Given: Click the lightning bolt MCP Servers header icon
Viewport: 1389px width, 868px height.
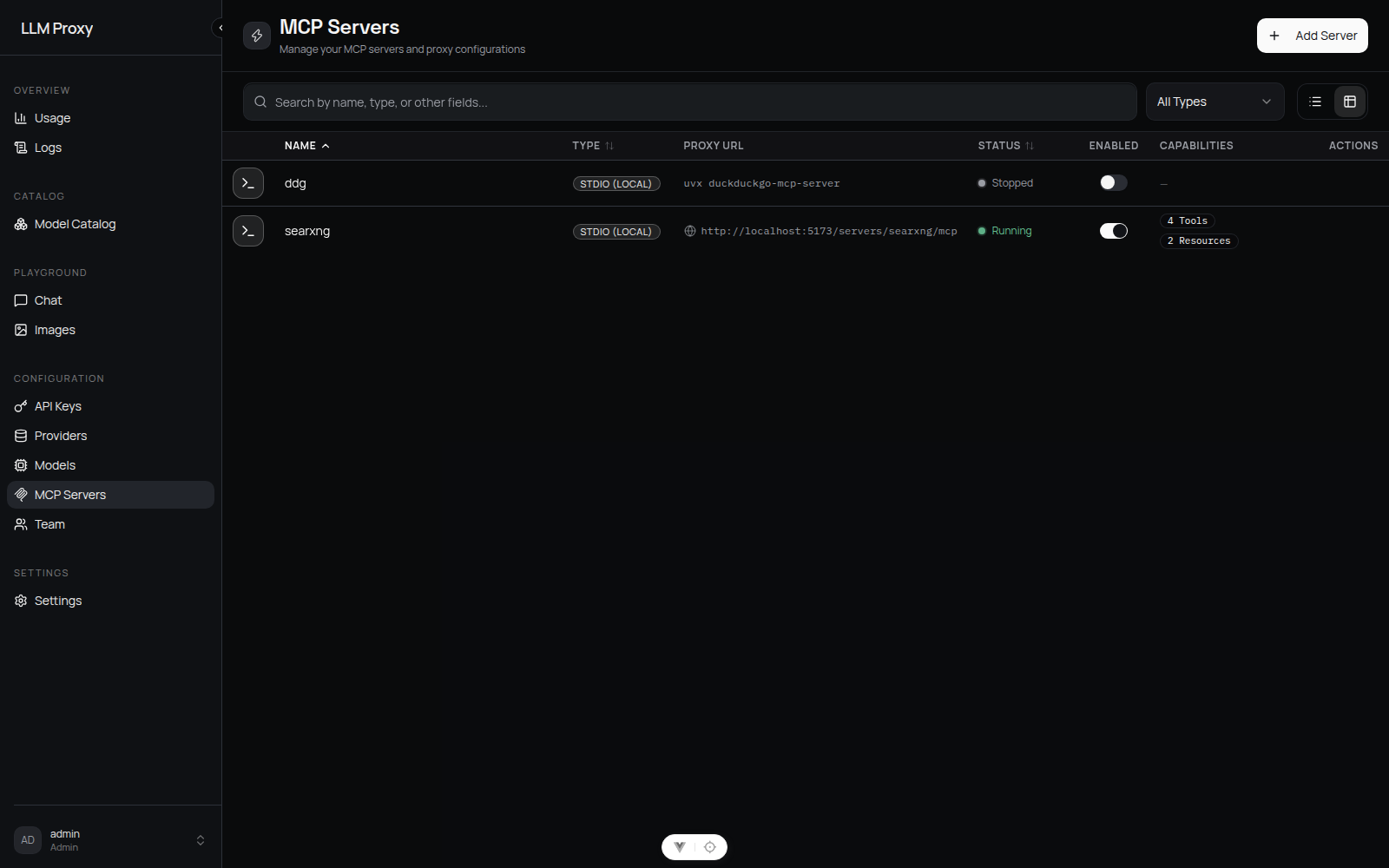Looking at the screenshot, I should point(257,36).
